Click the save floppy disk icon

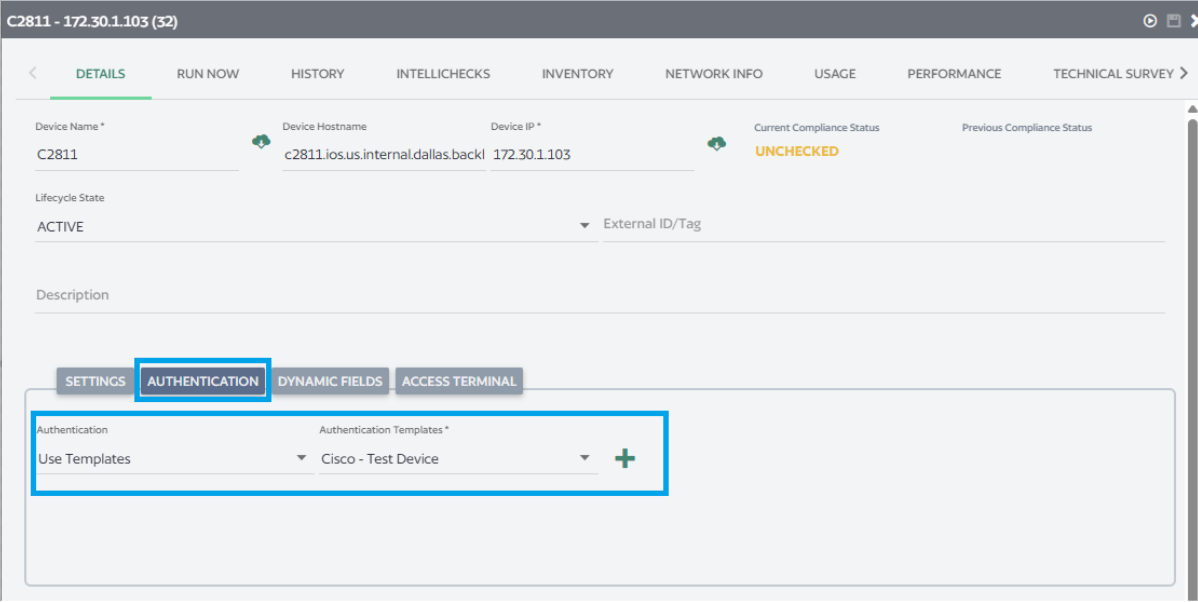[1174, 21]
